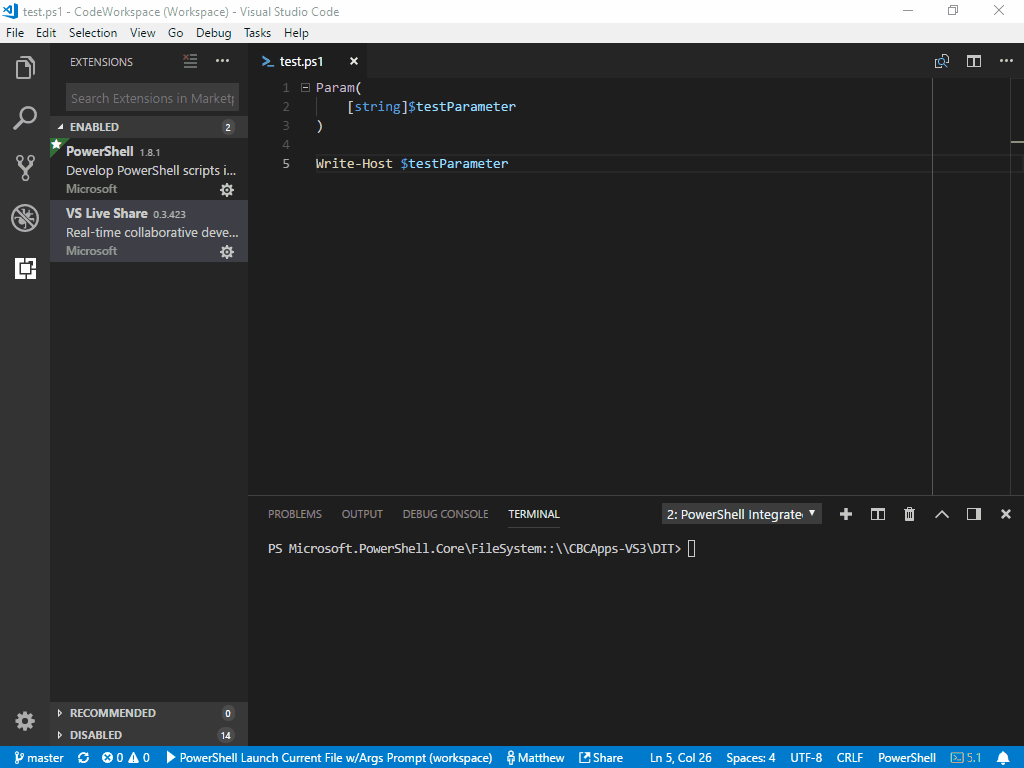Switch to the DEBUG CONSOLE tab
Viewport: 1024px width, 768px height.
click(x=445, y=515)
